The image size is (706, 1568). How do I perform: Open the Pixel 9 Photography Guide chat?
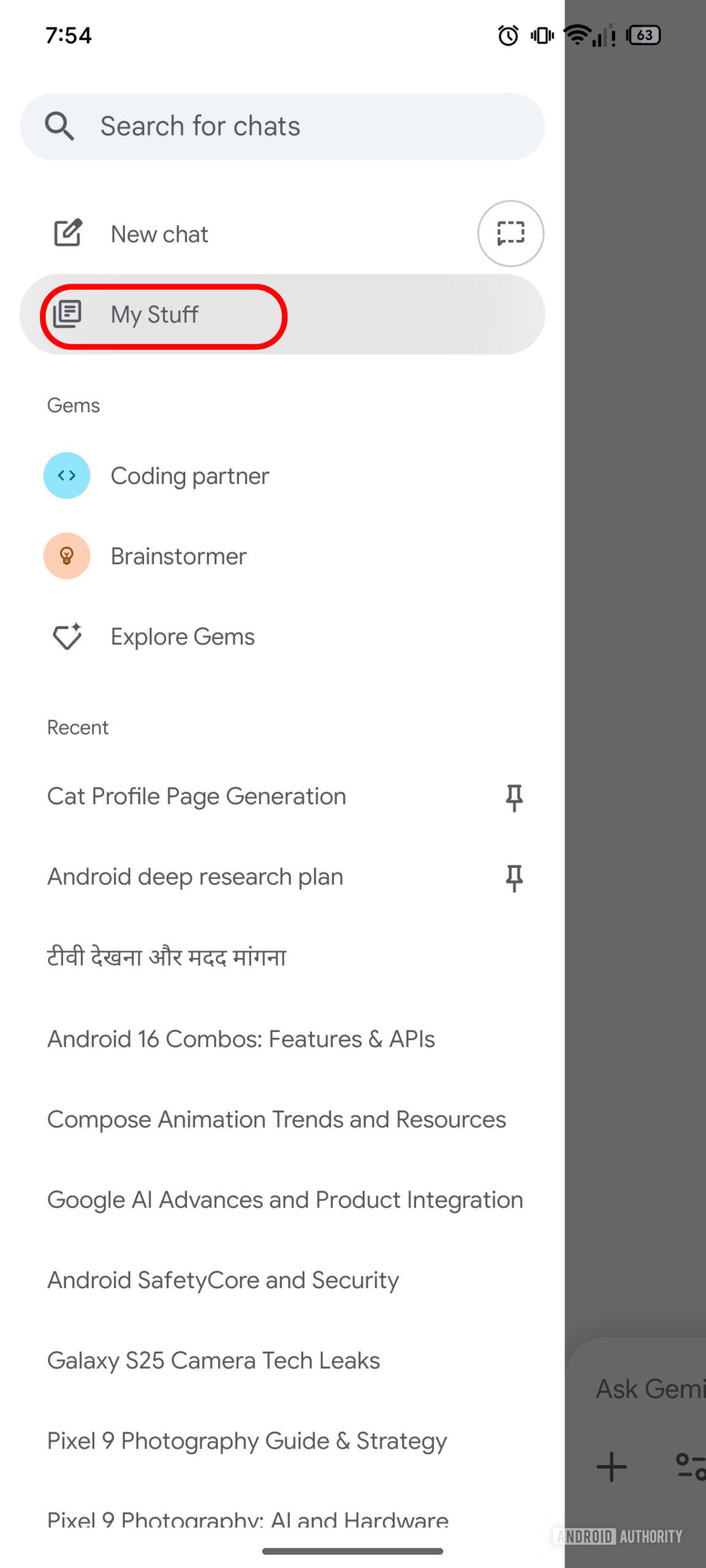[246, 1441]
